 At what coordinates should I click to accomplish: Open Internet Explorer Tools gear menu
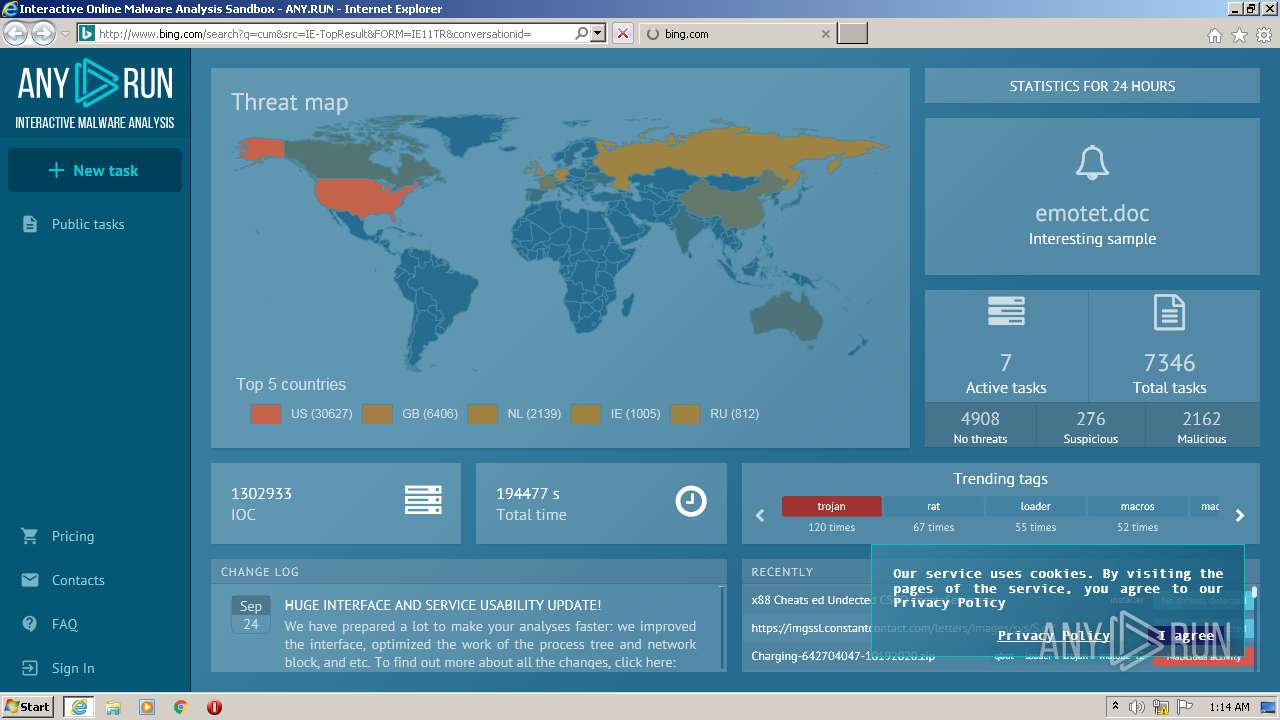pyautogui.click(x=1264, y=35)
